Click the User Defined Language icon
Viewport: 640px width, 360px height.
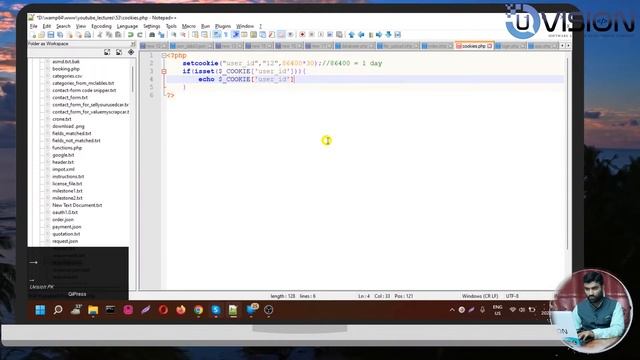click(244, 35)
